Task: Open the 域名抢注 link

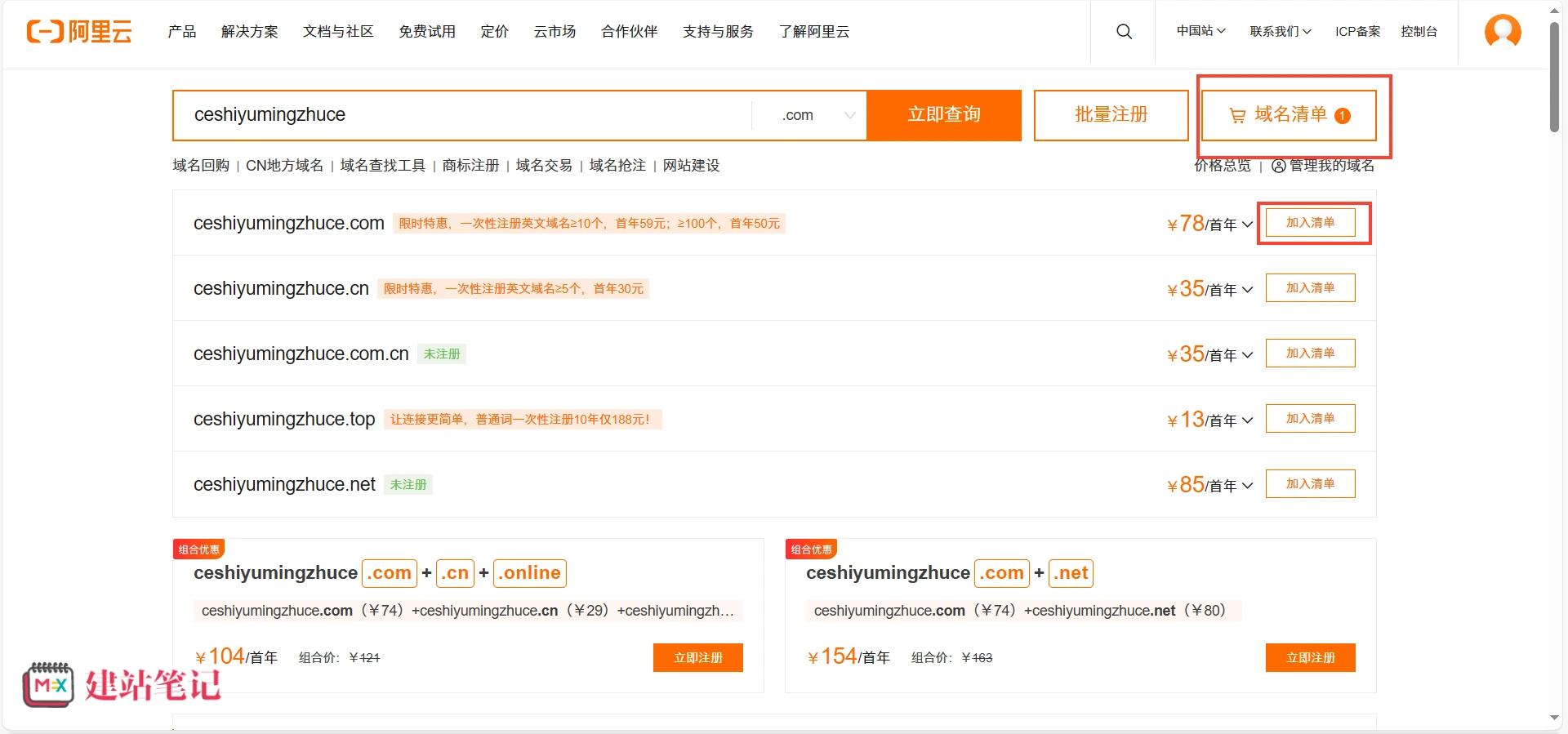Action: (x=617, y=166)
